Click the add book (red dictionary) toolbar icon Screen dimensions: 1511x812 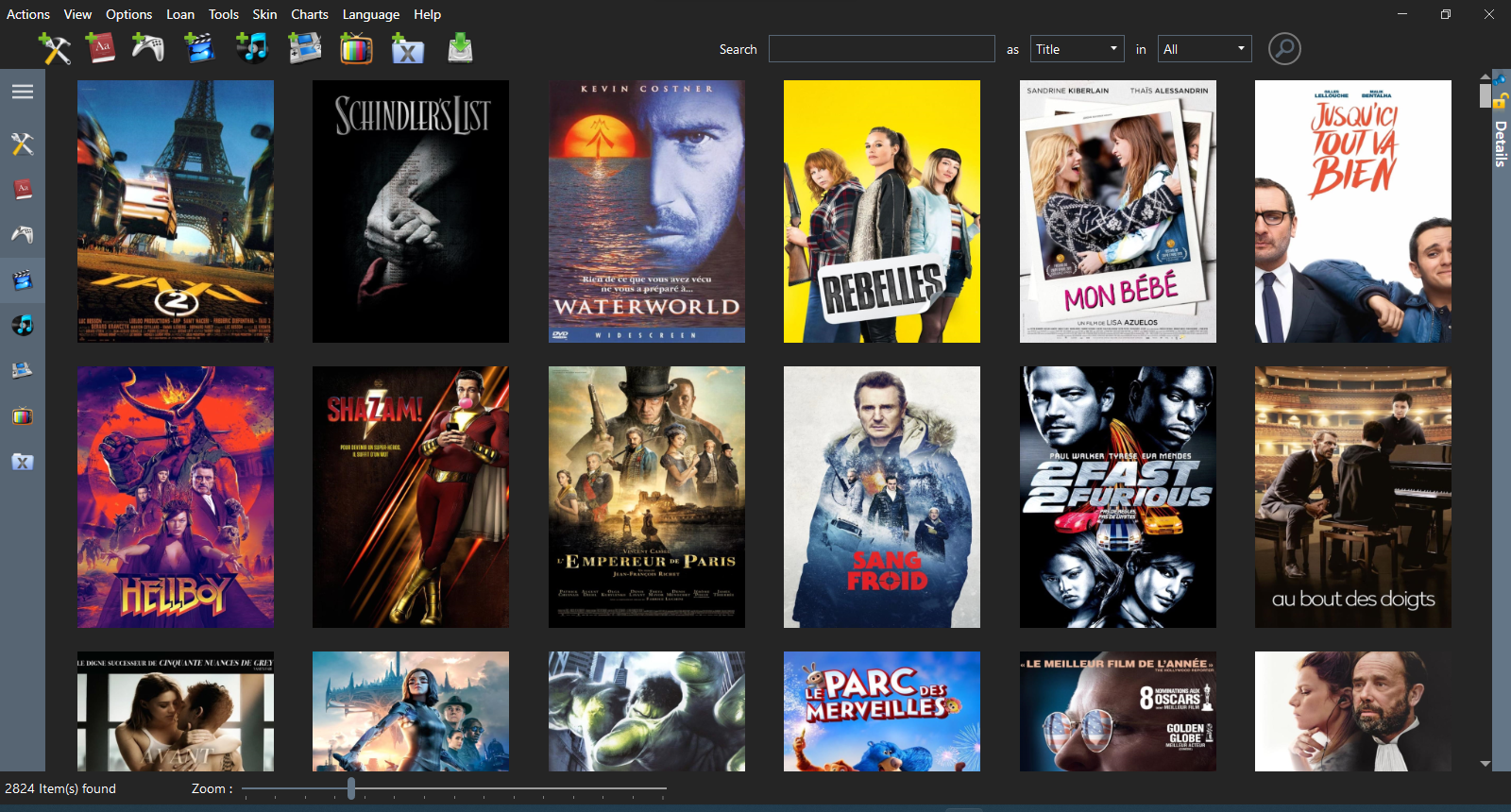click(x=100, y=48)
